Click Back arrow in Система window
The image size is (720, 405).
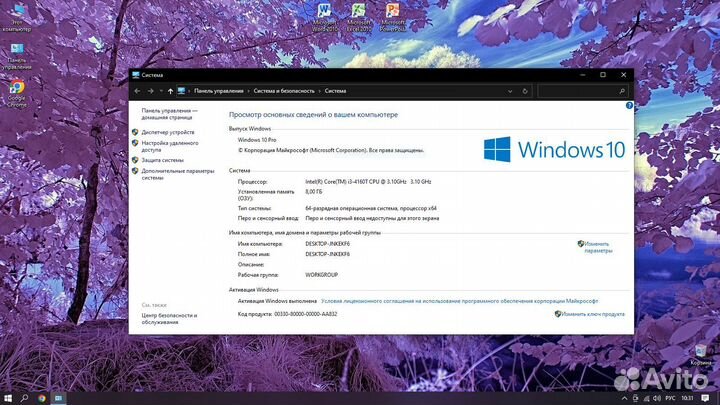tap(137, 91)
